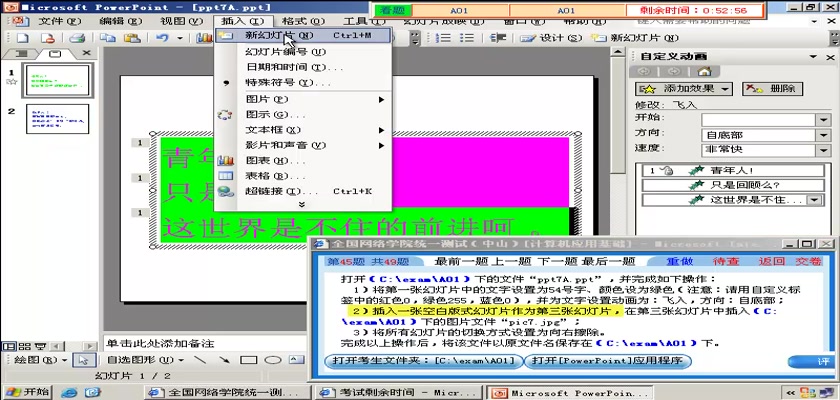Select slide 2 thumbnail
This screenshot has width=840, height=400.
pos(58,119)
